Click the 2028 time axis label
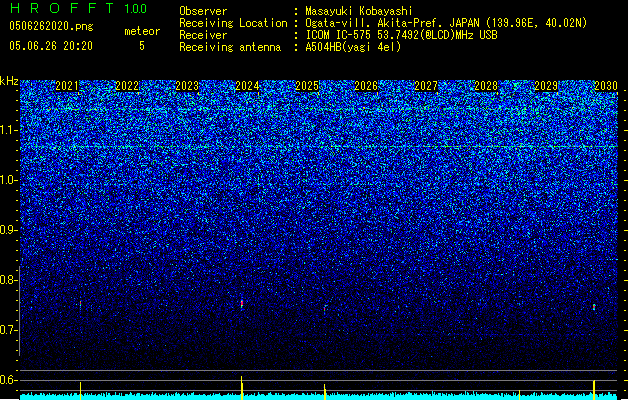The height and width of the screenshot is (400, 629). coord(486,86)
